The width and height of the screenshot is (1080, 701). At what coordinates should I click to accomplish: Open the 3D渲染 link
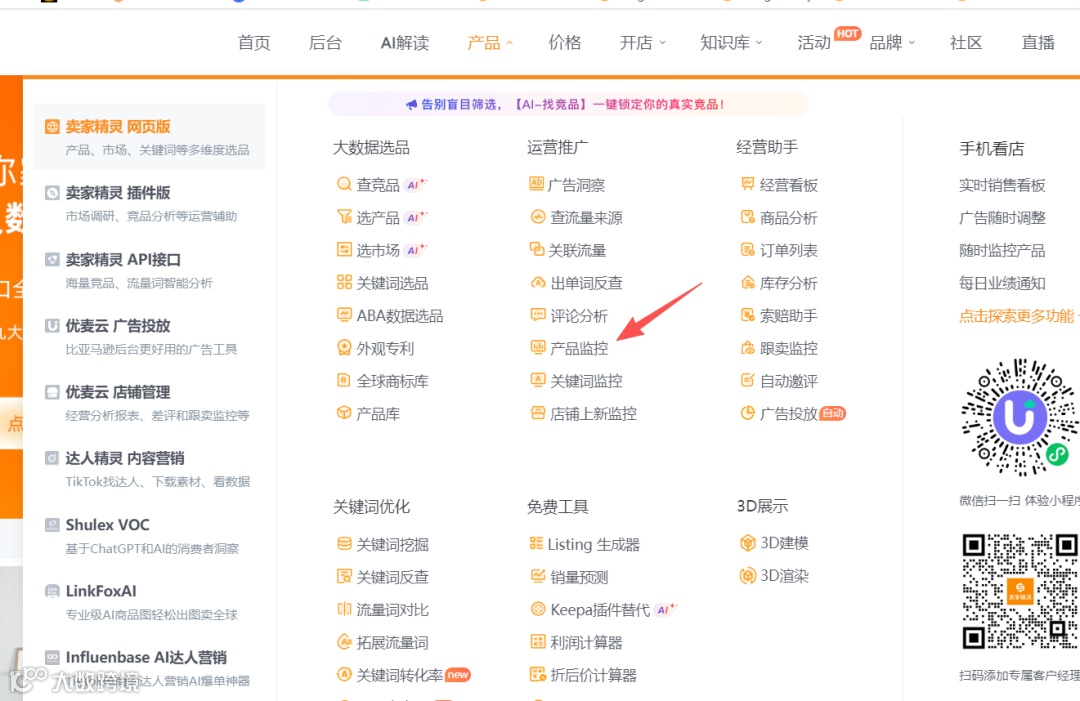pos(774,576)
